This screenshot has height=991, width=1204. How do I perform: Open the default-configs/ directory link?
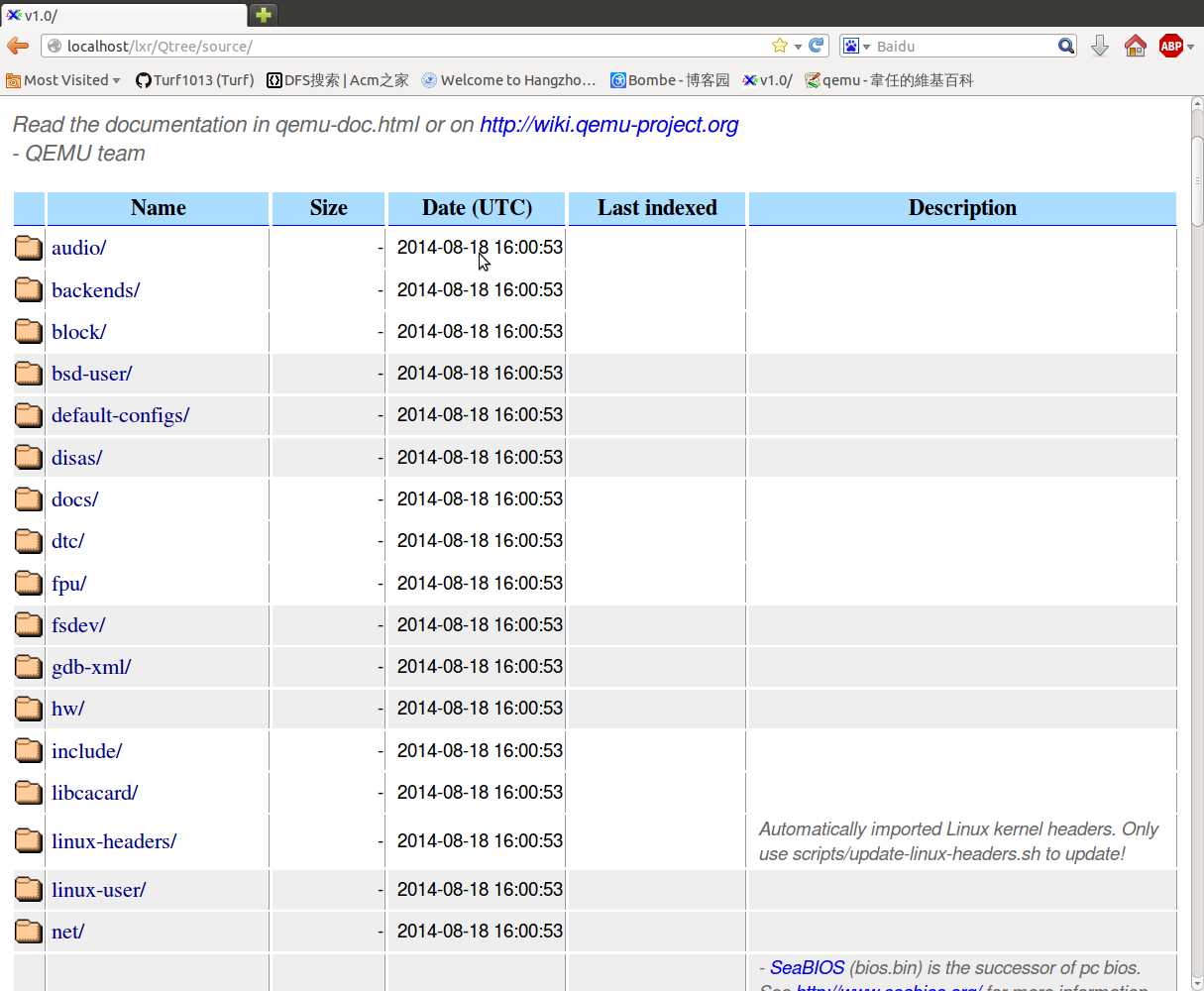coord(121,415)
